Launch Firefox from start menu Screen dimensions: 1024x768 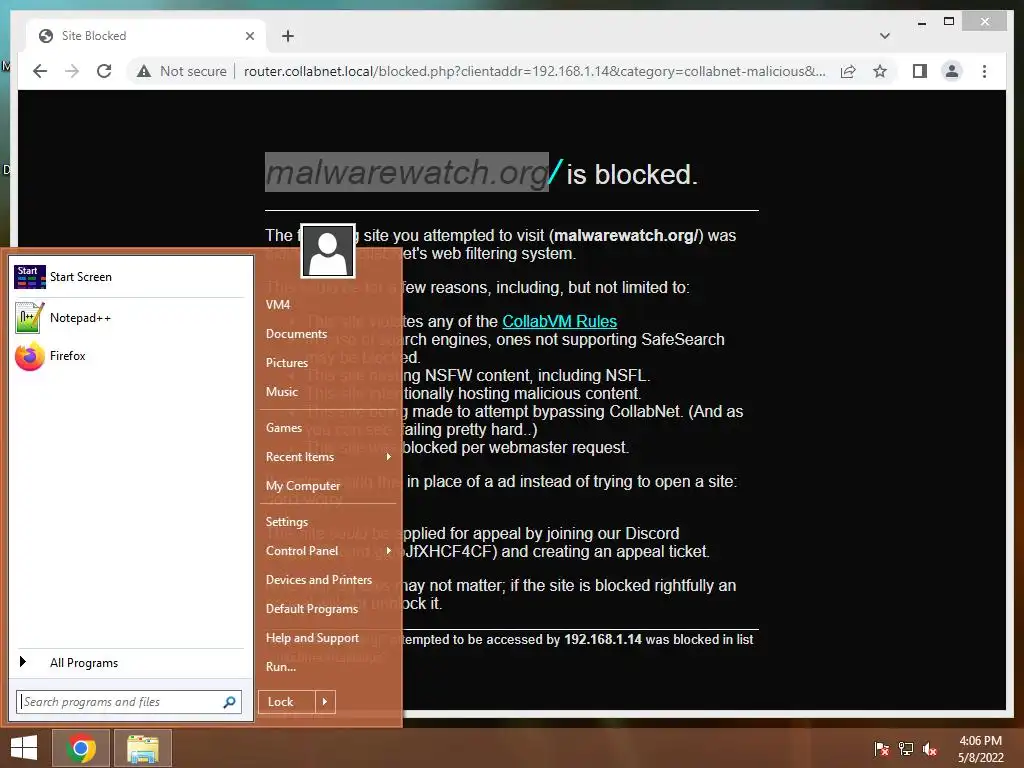coord(129,356)
